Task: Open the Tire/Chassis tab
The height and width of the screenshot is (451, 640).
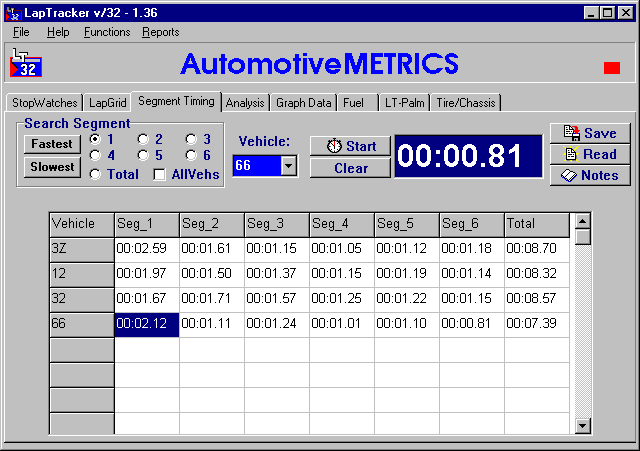Action: point(466,103)
